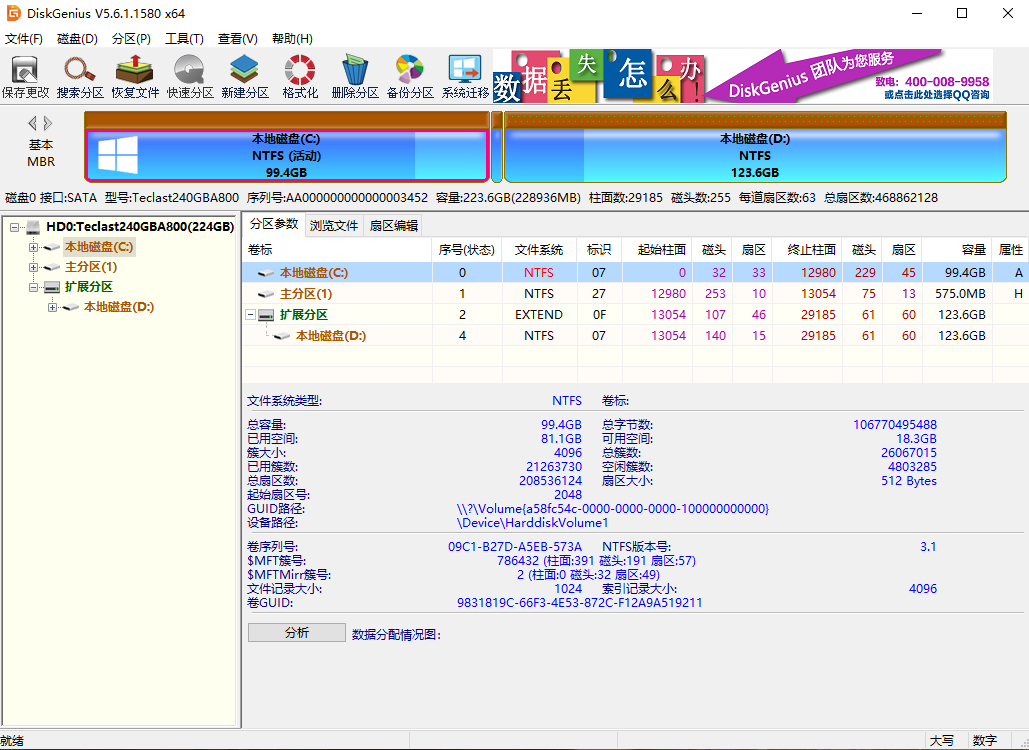
Task: Click the 保存更改 (Save Changes) icon
Action: coord(25,75)
